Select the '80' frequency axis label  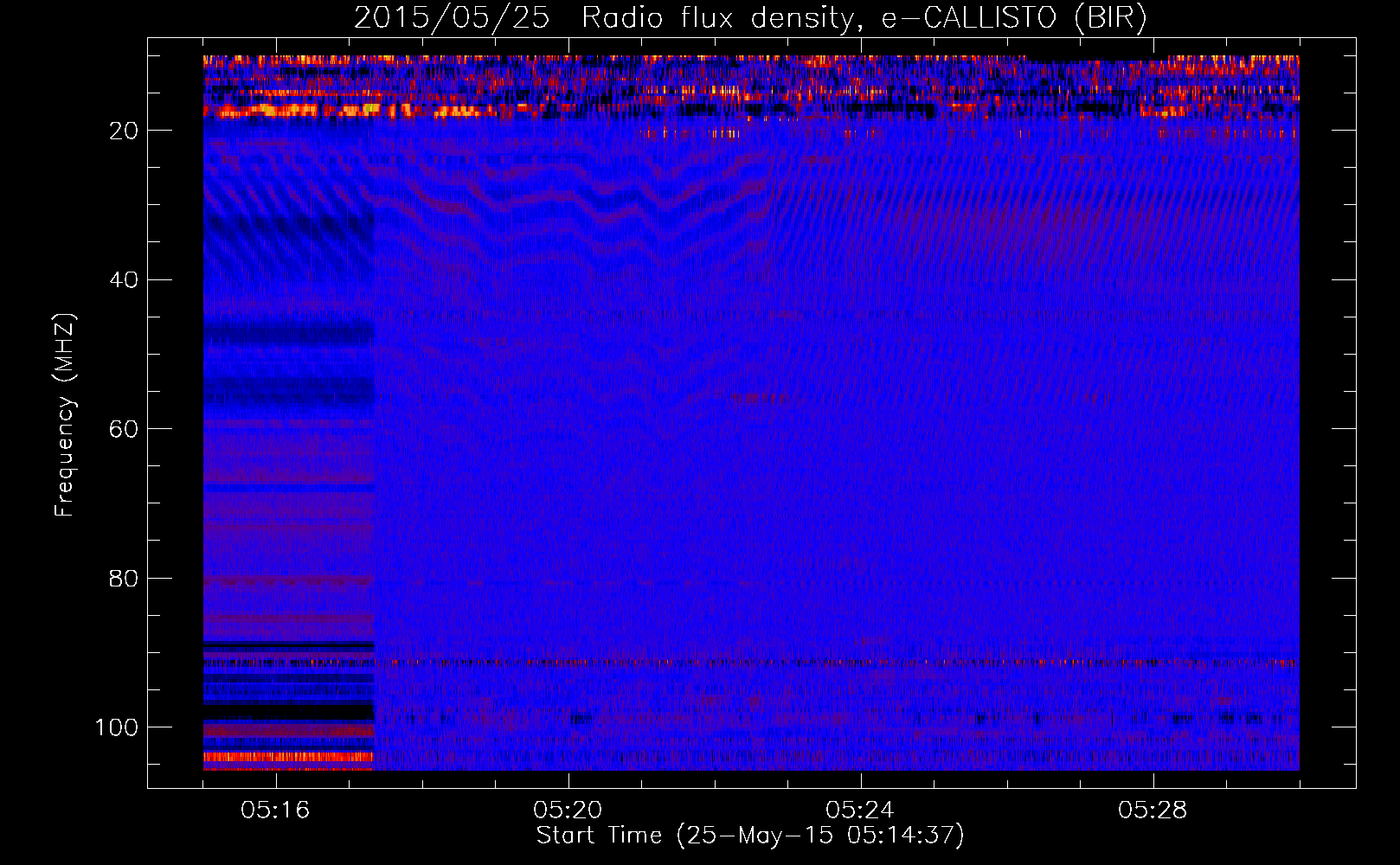click(125, 579)
